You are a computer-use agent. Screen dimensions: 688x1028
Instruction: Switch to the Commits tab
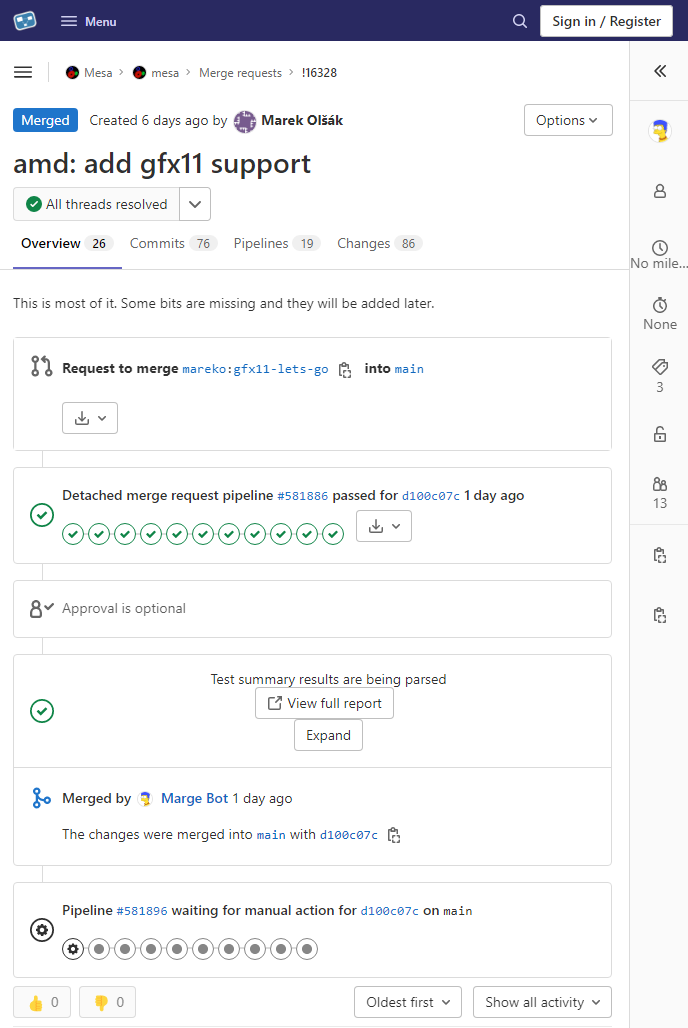172,243
